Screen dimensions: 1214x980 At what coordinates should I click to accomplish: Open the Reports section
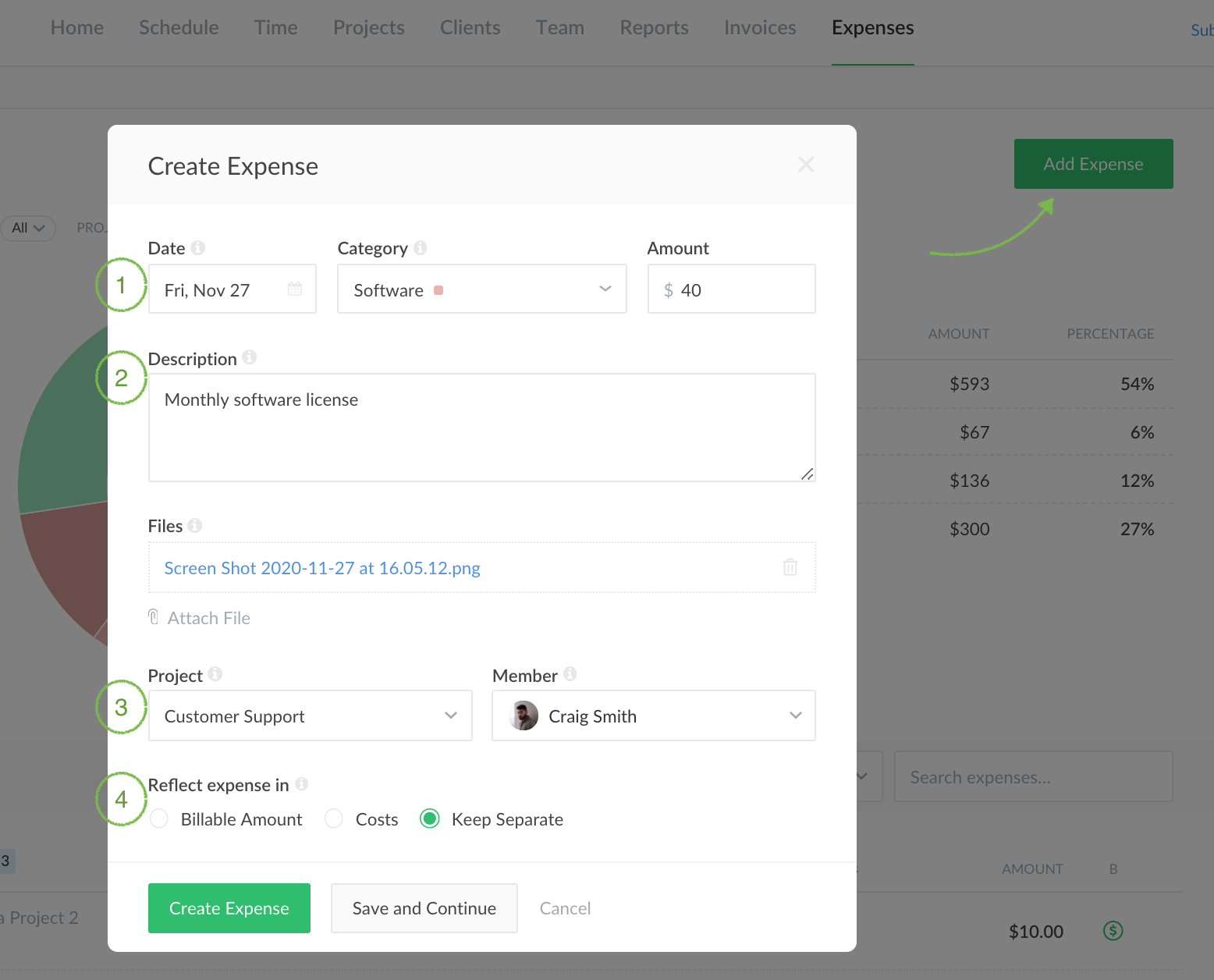click(654, 27)
